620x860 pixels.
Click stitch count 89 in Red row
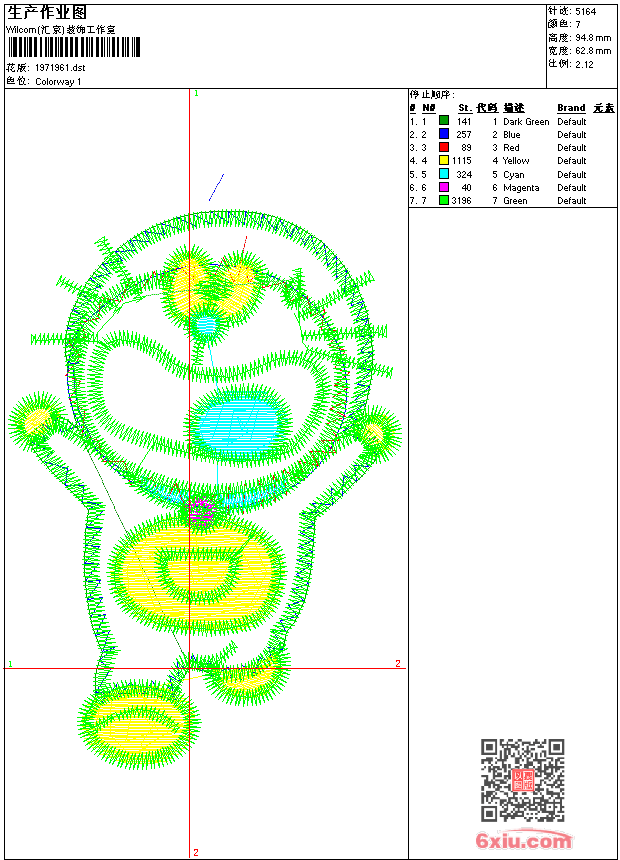click(x=466, y=148)
